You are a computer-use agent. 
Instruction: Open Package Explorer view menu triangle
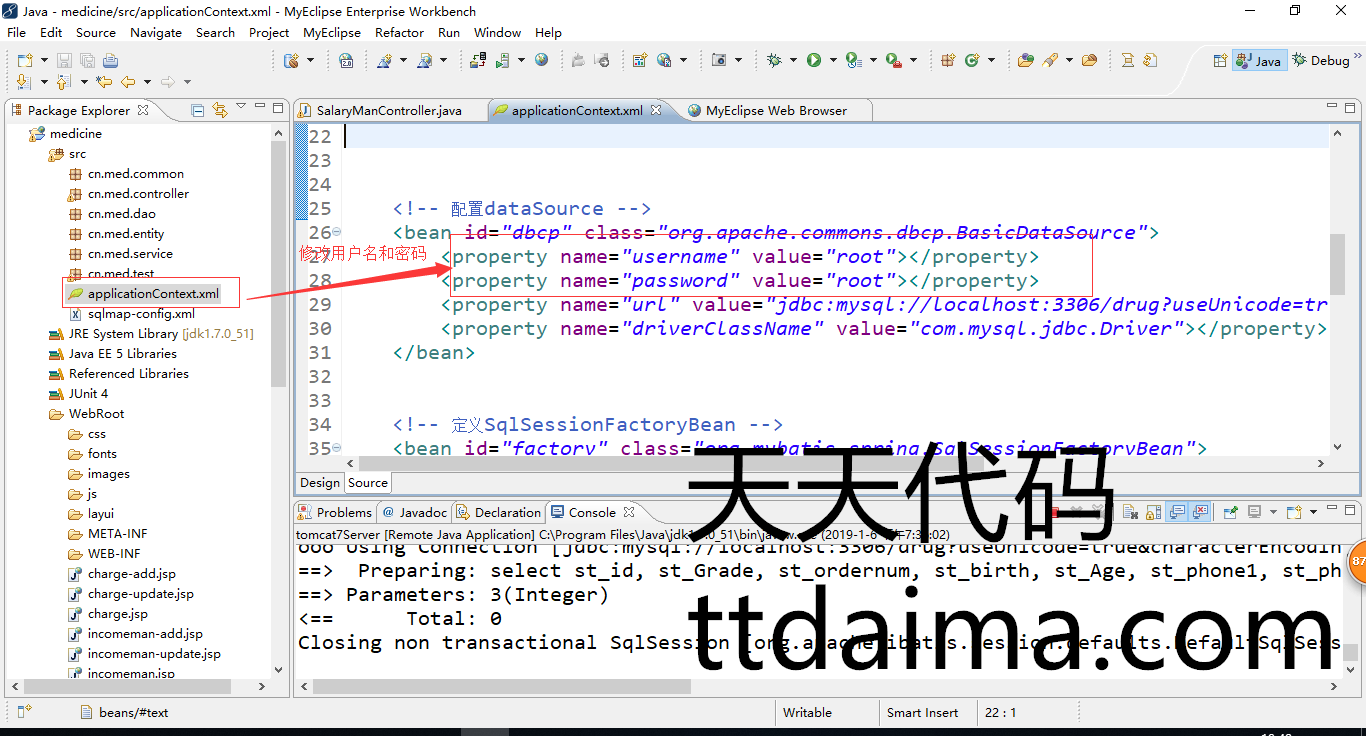click(x=243, y=109)
